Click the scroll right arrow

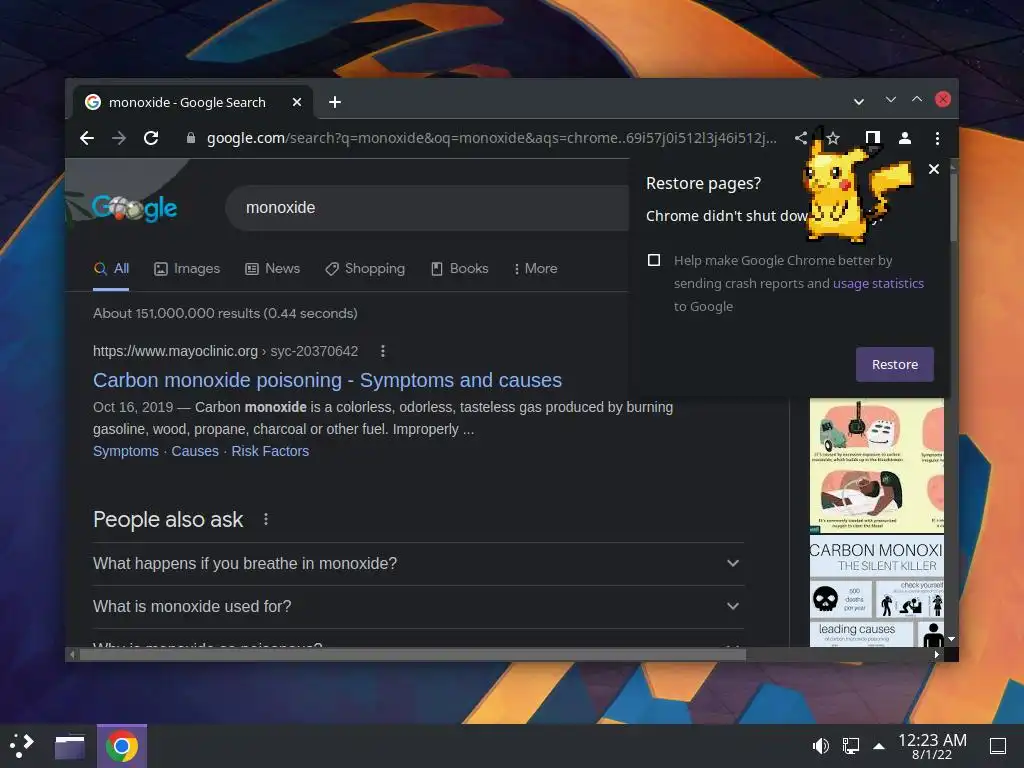point(937,654)
